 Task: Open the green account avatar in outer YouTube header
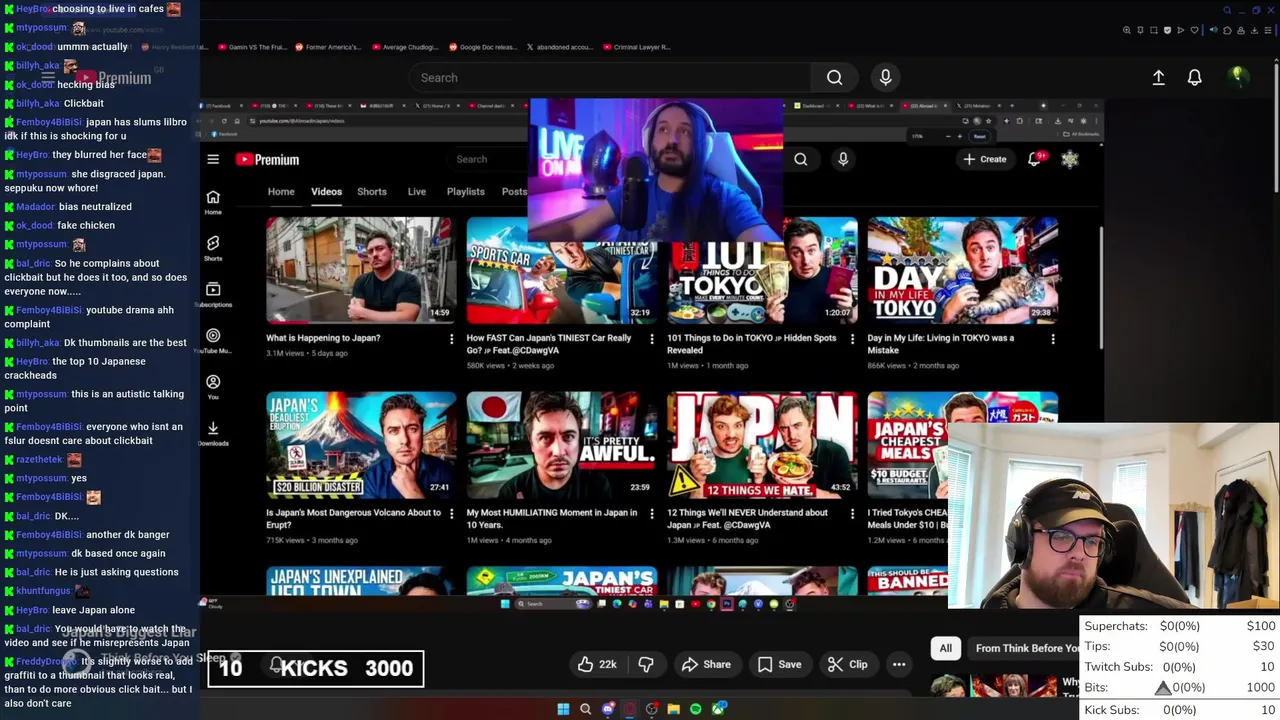point(1238,77)
